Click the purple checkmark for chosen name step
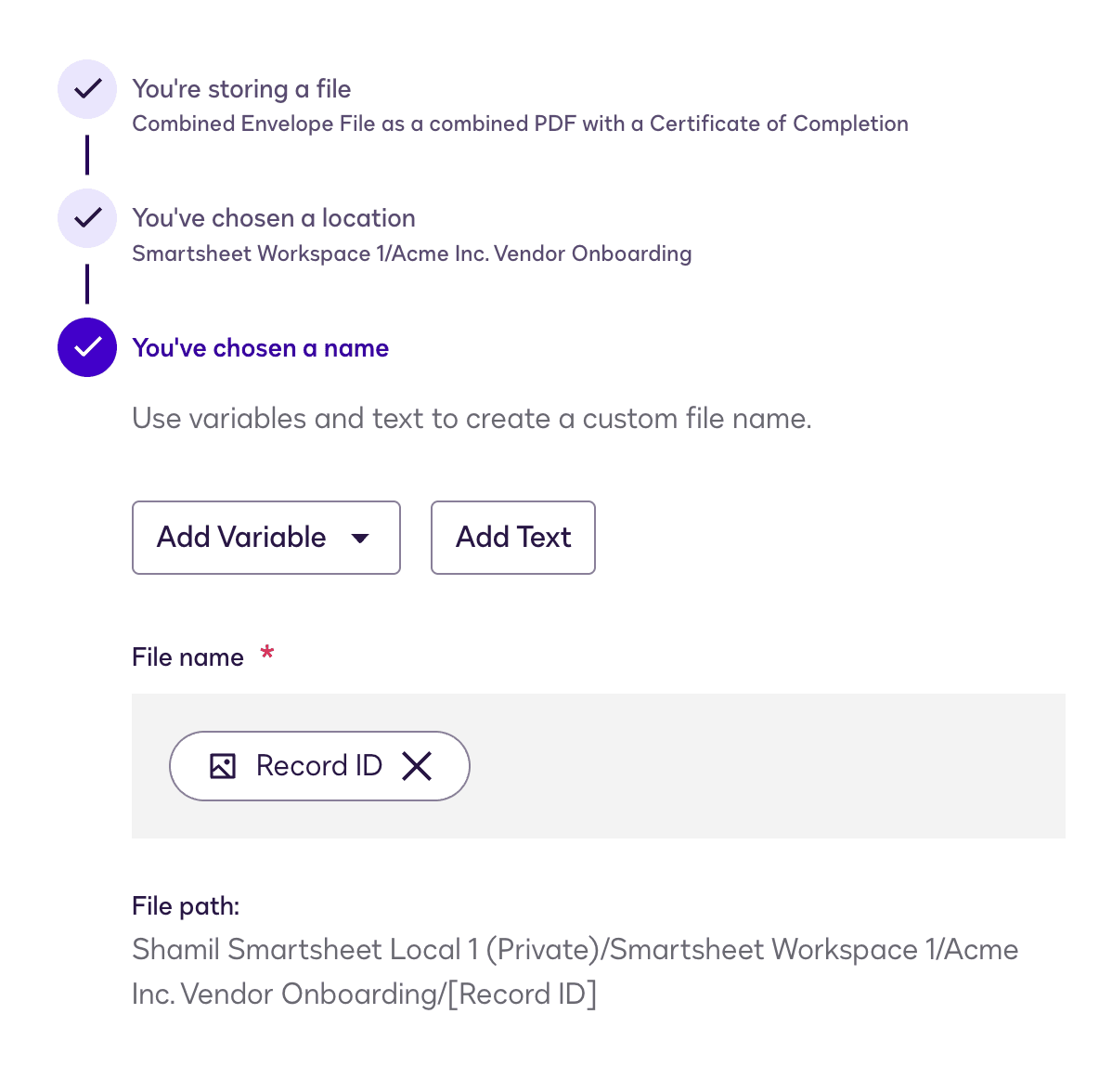Image resolution: width=1112 pixels, height=1092 pixels. point(87,347)
